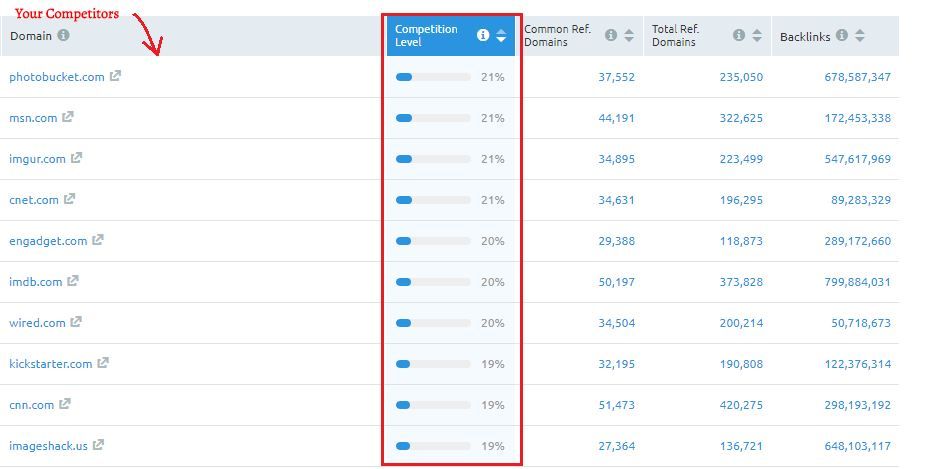Click photobucket.com competition level bar
This screenshot has height=469, width=925.
(433, 77)
